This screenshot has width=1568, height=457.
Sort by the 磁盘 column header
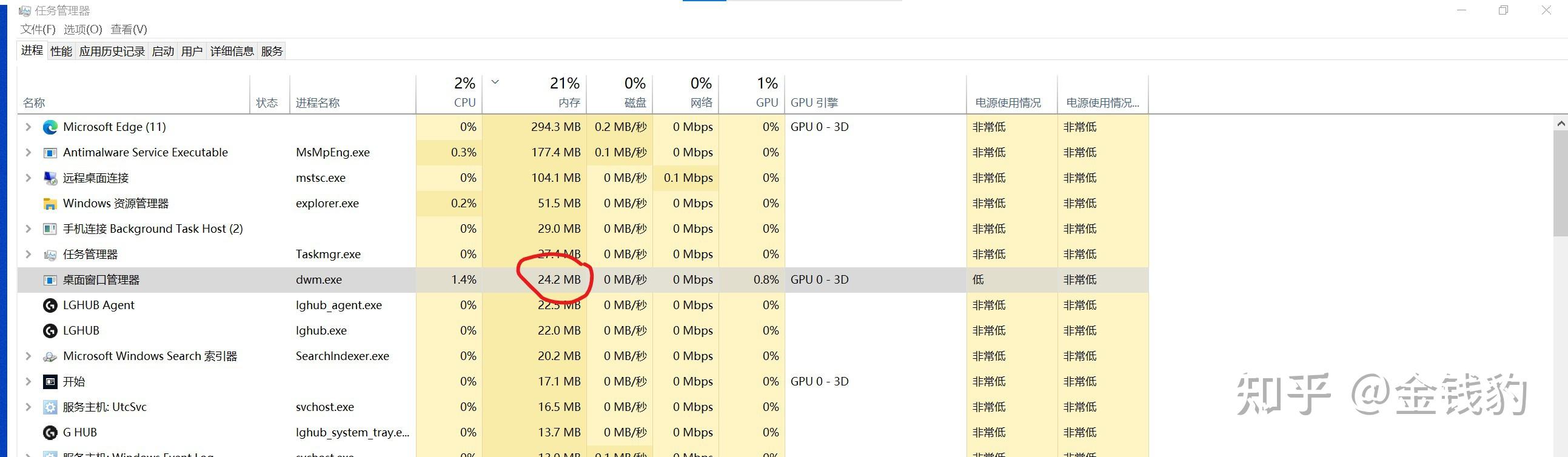tap(620, 95)
